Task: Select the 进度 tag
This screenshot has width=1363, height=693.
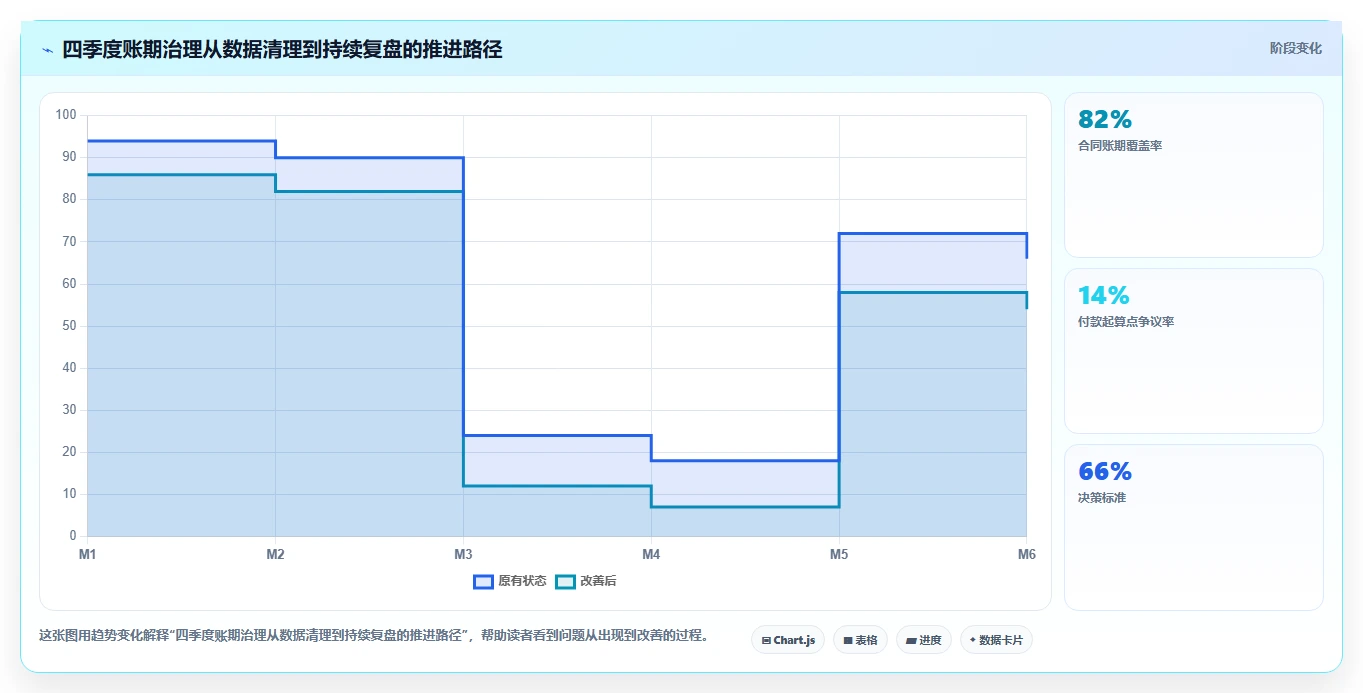Action: (924, 640)
